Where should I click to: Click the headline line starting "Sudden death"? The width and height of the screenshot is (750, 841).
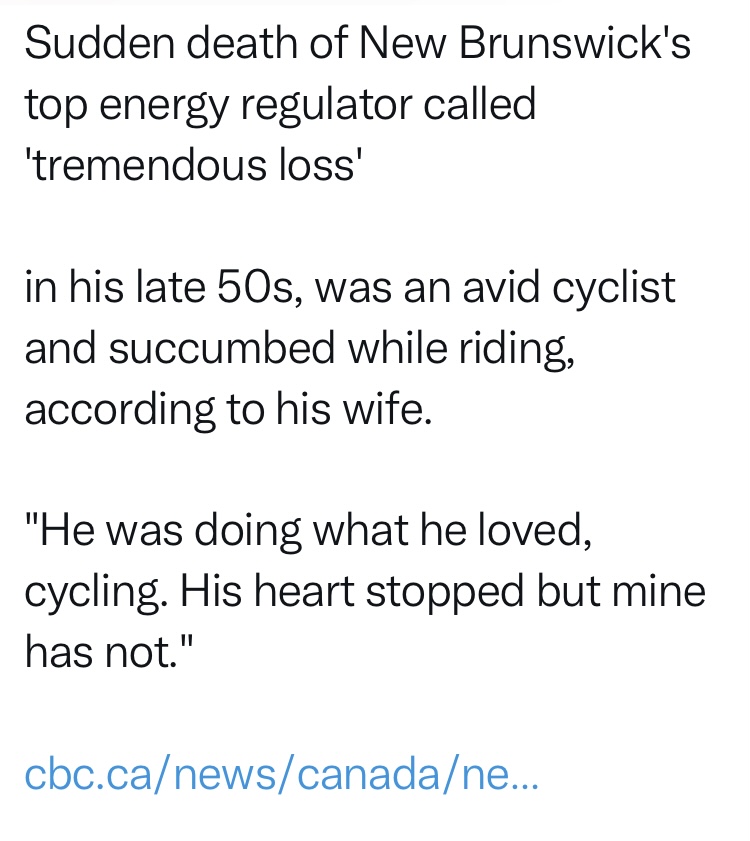pos(357,43)
